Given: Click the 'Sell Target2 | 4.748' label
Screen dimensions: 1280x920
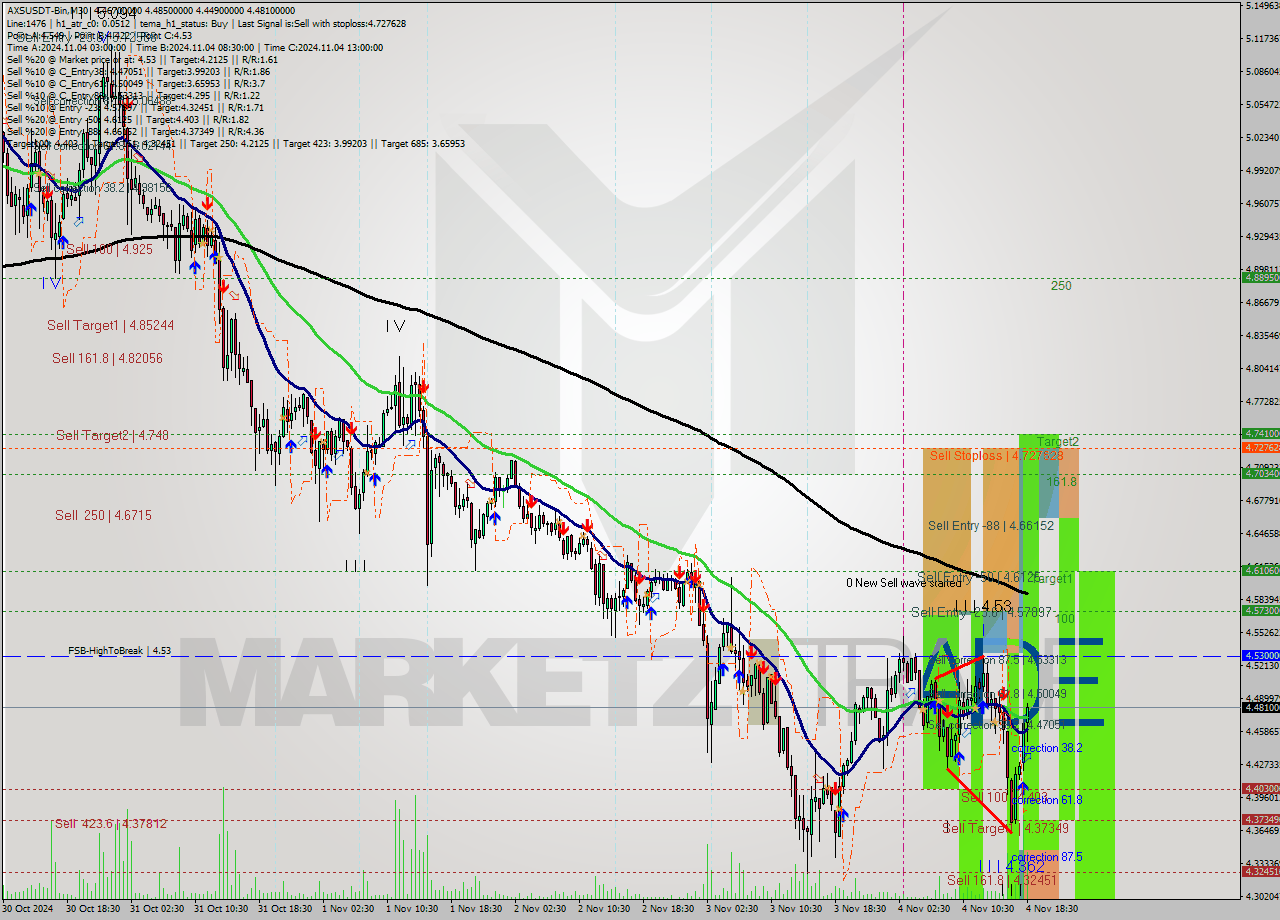Looking at the screenshot, I should (x=112, y=435).
